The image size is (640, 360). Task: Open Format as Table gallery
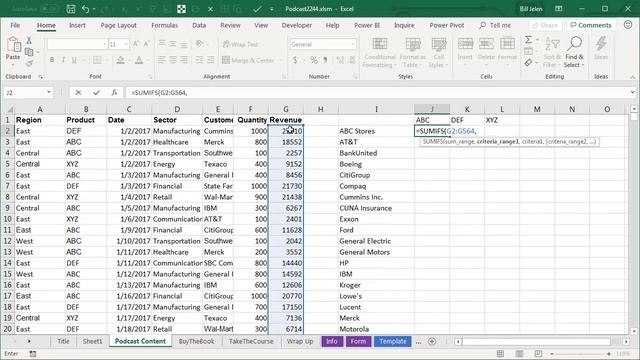pyautogui.click(x=413, y=52)
